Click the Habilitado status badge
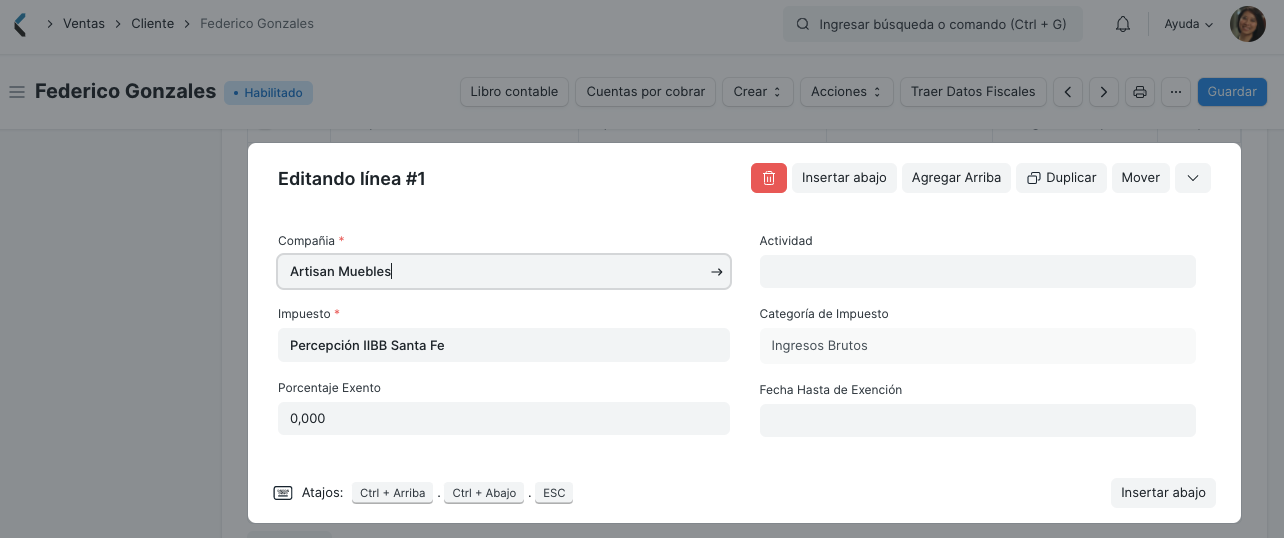The image size is (1284, 538). tap(268, 92)
